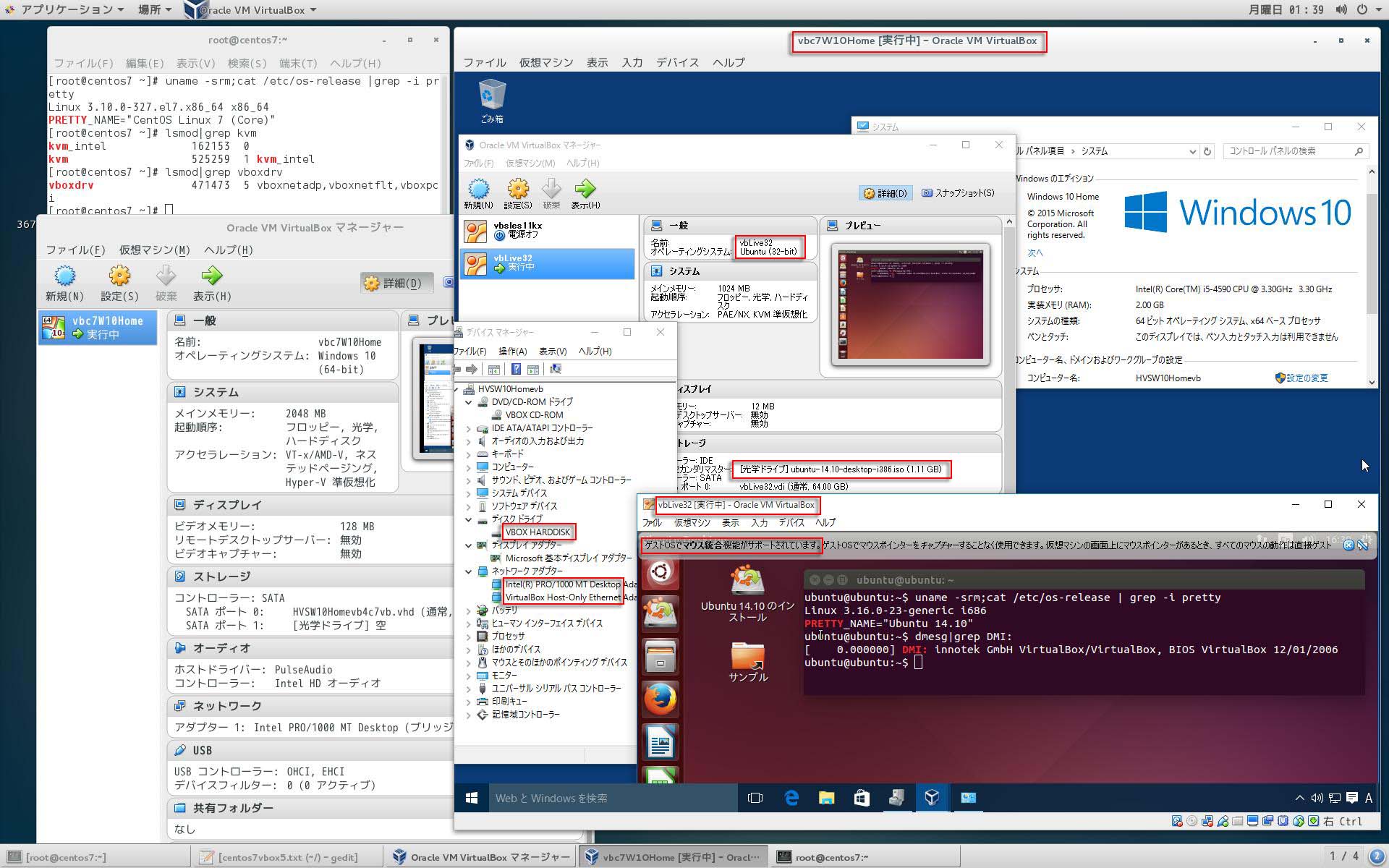Launch Firefox from Ubuntu launcher

[660, 699]
